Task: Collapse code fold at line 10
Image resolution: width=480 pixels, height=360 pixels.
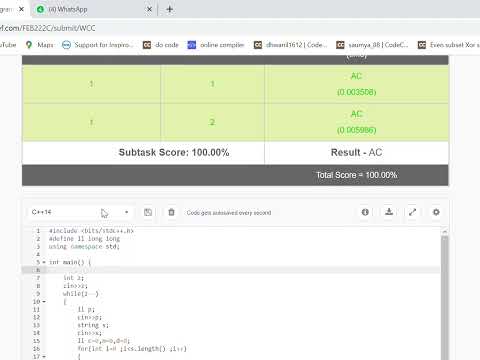Action: point(44,302)
